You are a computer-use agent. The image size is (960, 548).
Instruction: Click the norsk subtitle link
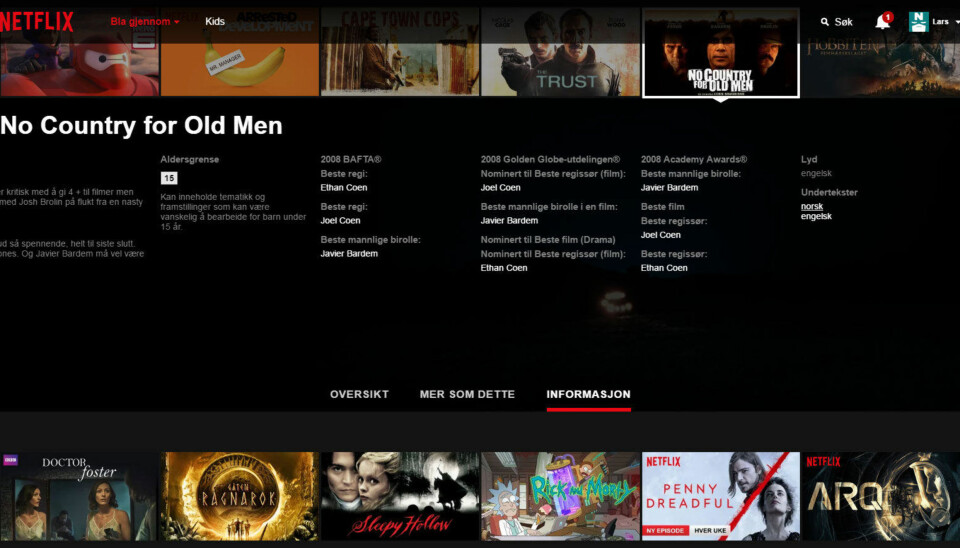[812, 206]
